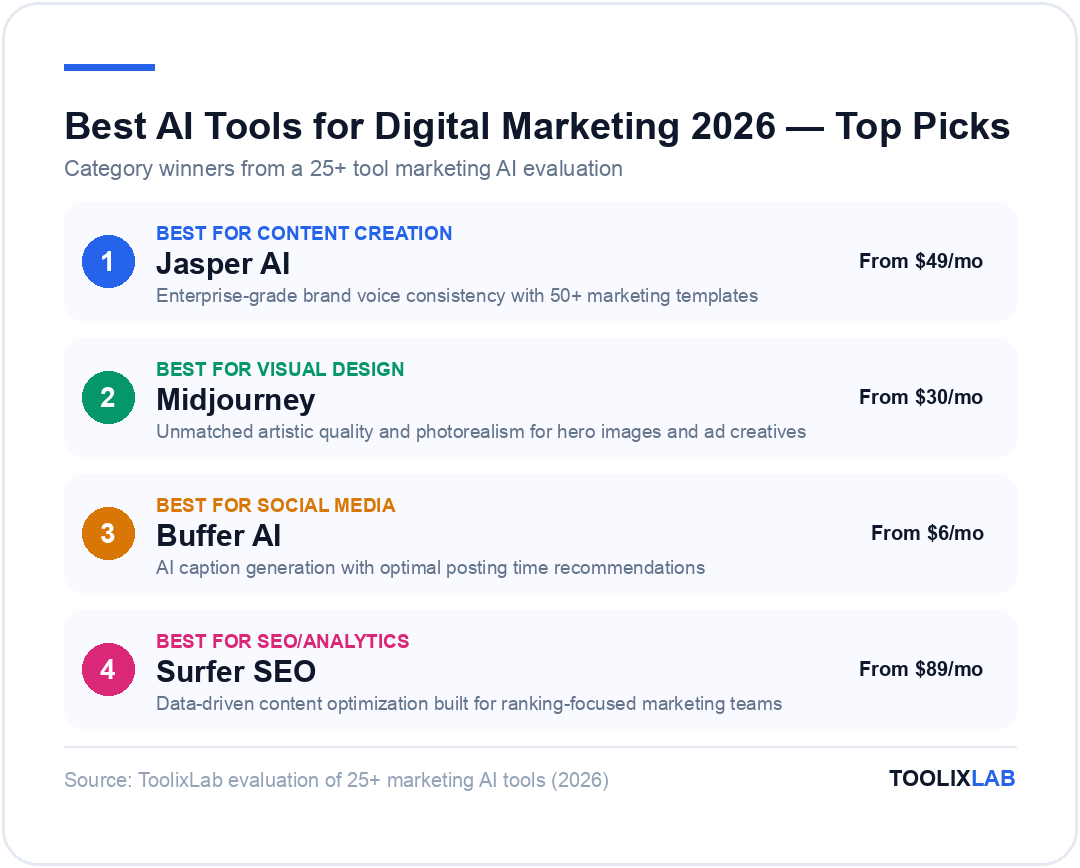Click the Buffer AI caption generation description

[430, 568]
